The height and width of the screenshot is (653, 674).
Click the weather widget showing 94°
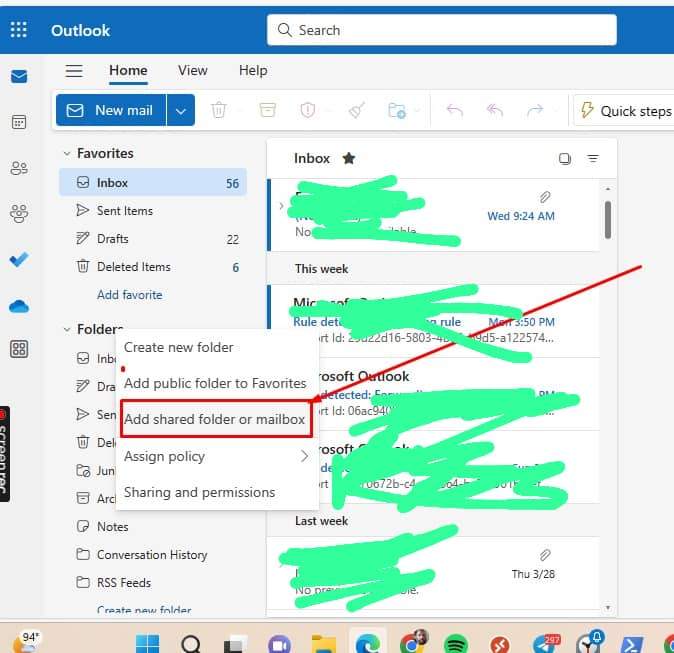[x=26, y=642]
